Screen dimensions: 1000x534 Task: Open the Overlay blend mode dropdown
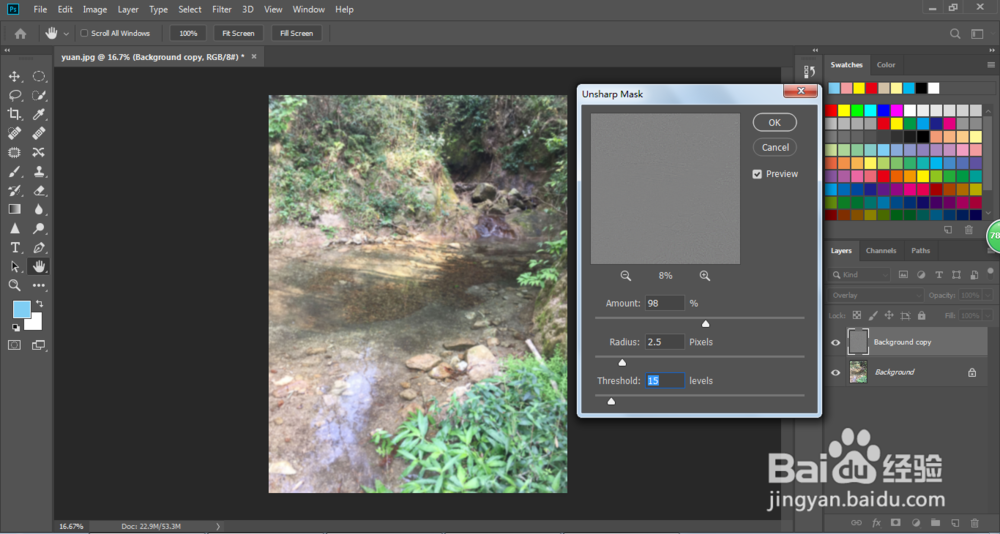(x=876, y=295)
